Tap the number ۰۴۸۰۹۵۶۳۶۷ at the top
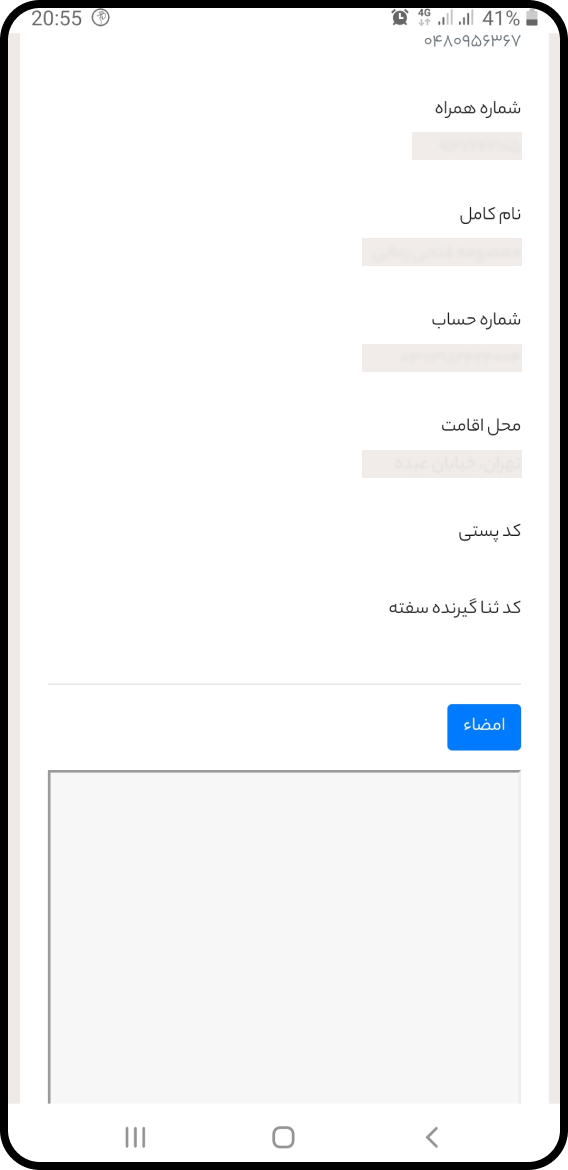The image size is (568, 1170). [472, 41]
